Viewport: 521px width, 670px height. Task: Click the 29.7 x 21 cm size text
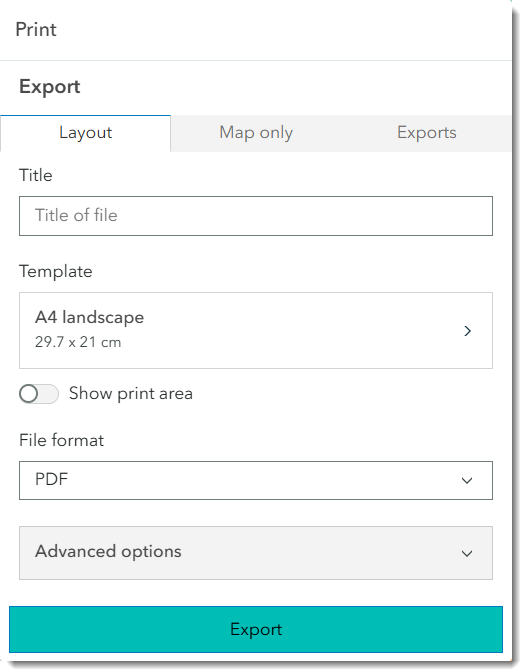[78, 342]
